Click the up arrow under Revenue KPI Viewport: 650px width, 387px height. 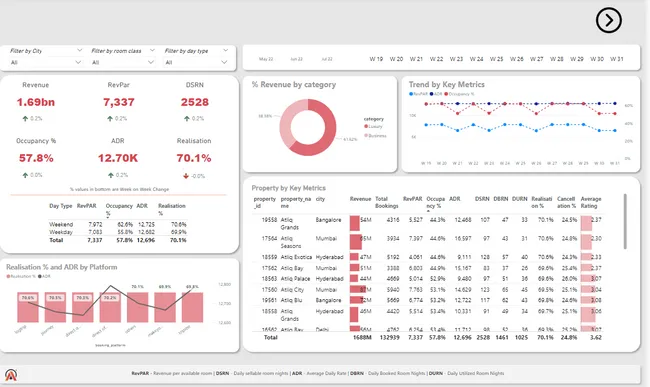25,119
